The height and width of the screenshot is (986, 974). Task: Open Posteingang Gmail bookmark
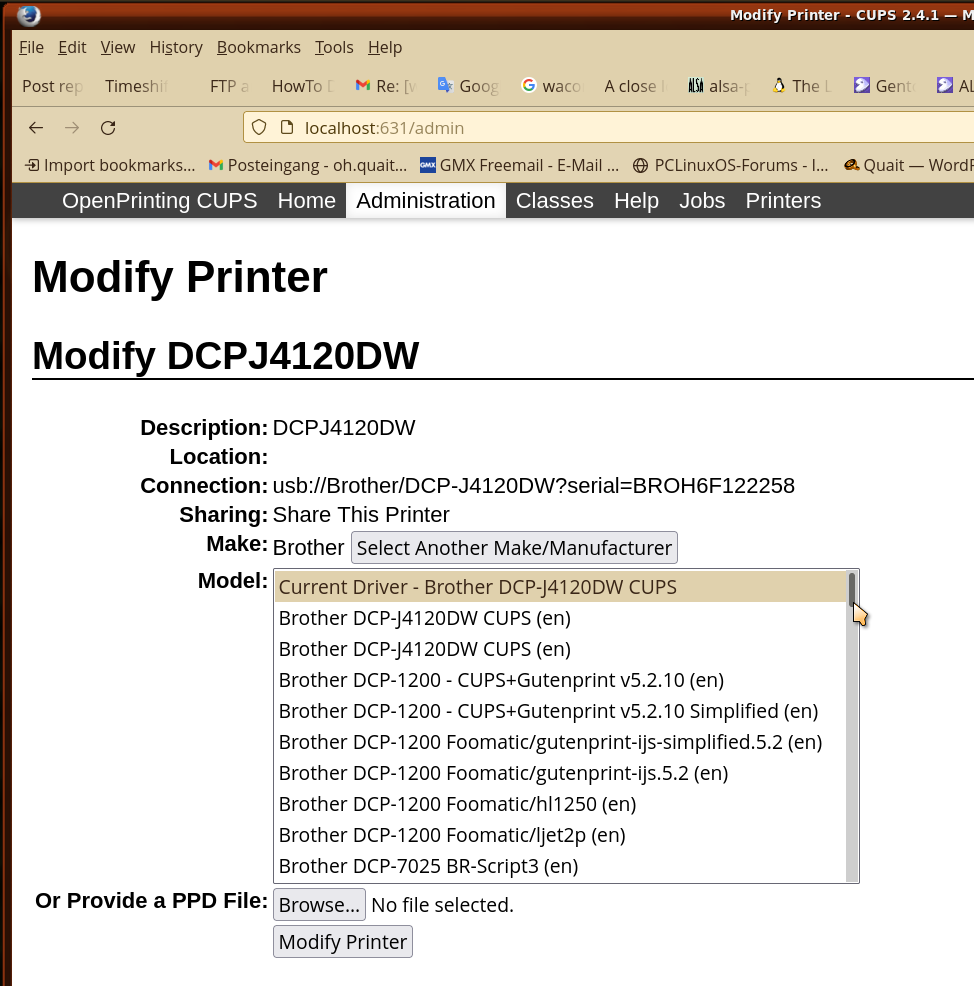pyautogui.click(x=307, y=165)
